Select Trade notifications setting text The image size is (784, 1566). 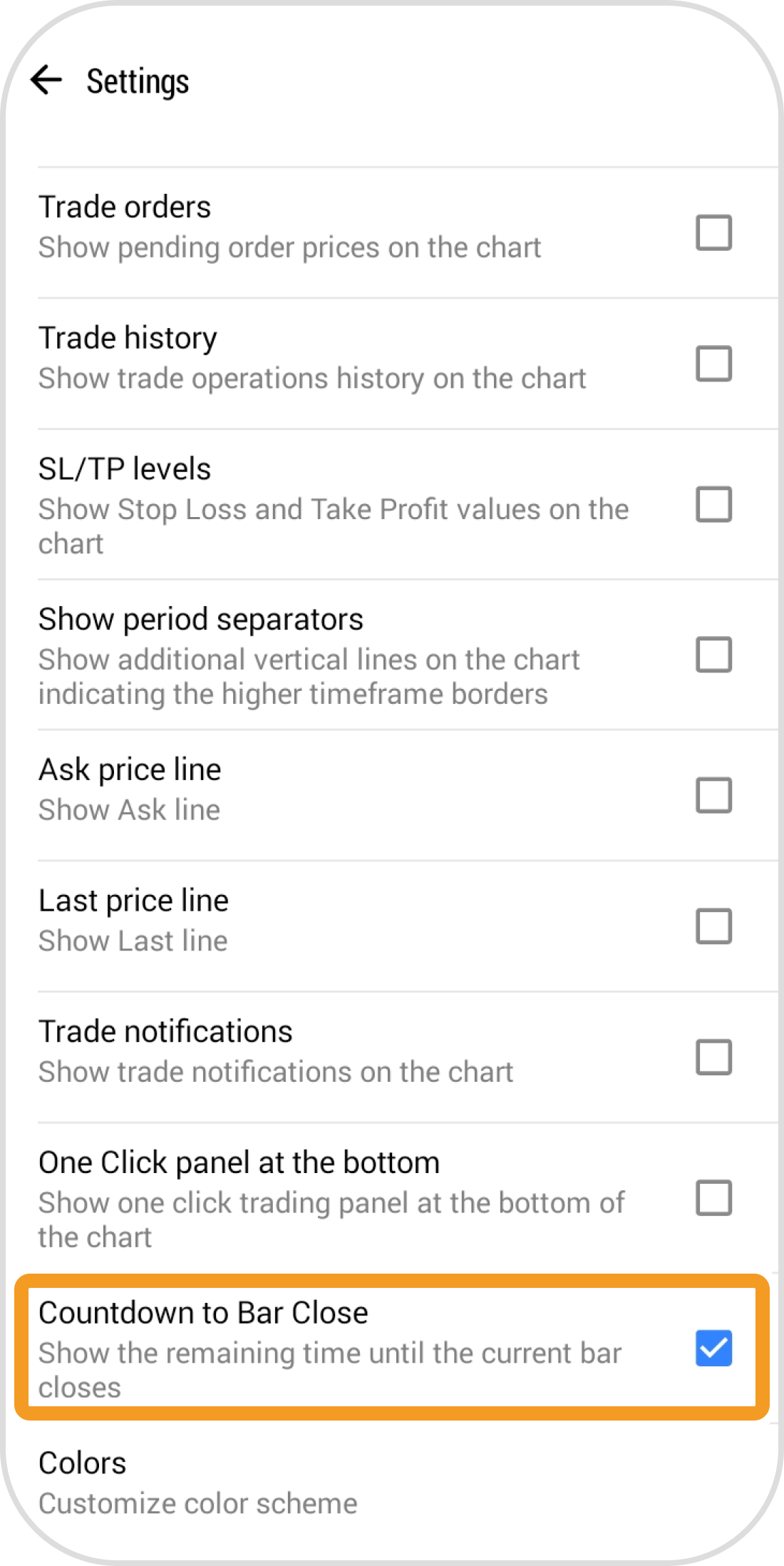(x=166, y=1032)
